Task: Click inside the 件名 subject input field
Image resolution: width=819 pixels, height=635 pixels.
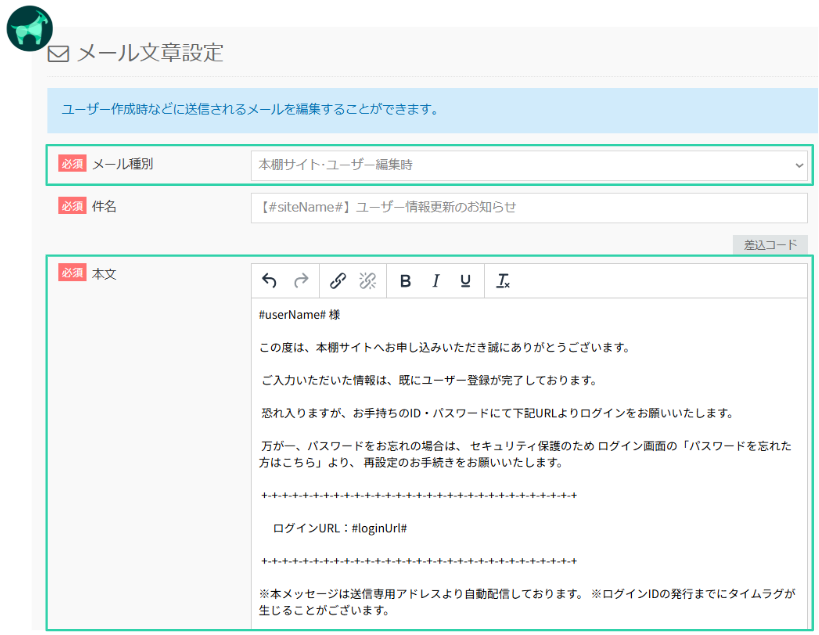Action: (x=530, y=207)
